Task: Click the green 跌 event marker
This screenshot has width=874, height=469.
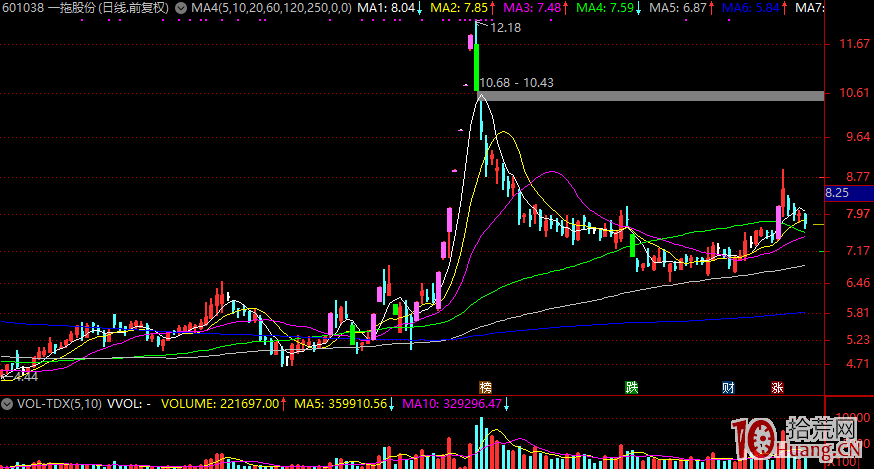Action: coord(632,388)
